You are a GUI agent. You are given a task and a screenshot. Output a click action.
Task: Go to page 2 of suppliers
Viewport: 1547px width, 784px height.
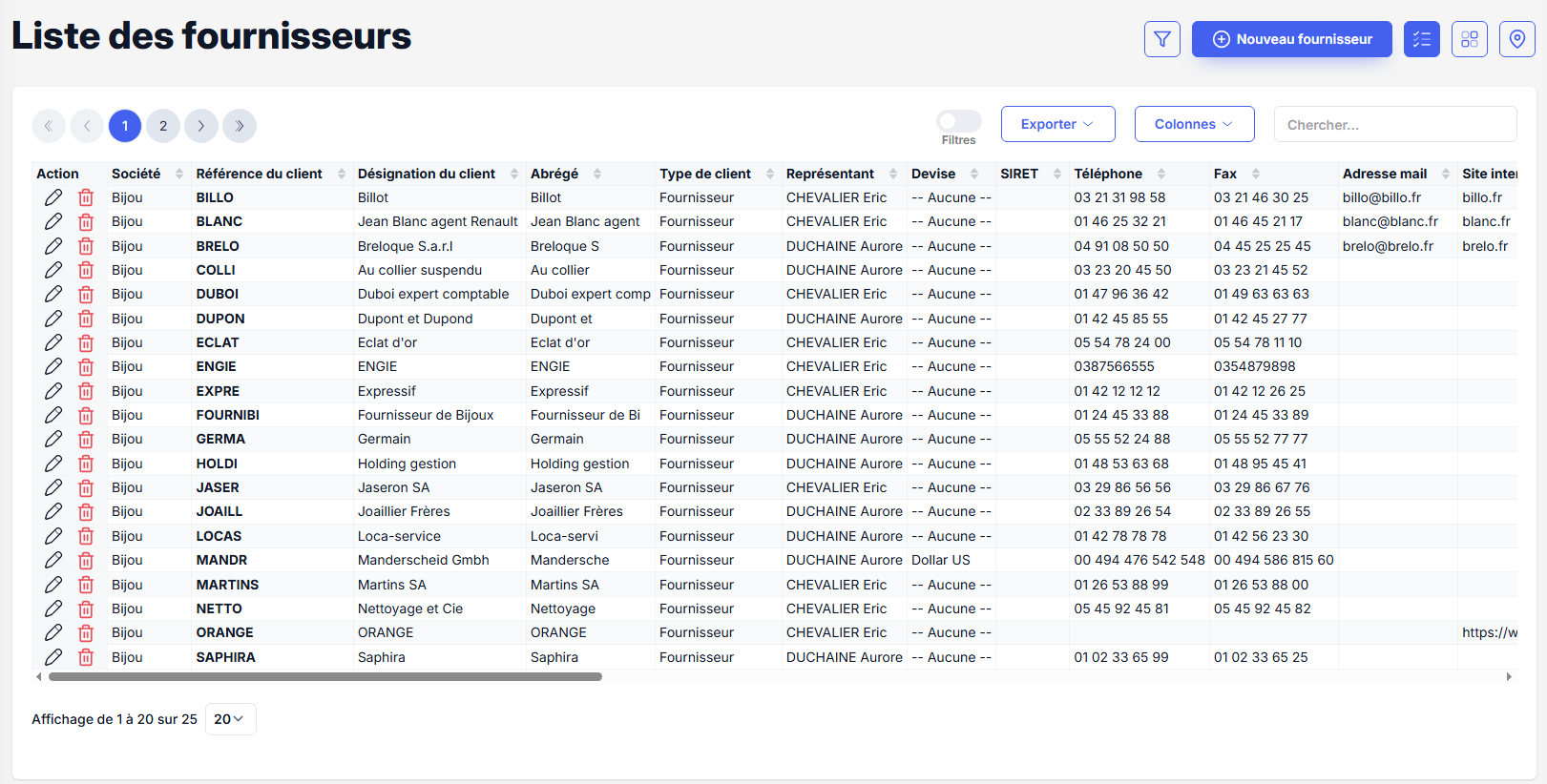163,126
